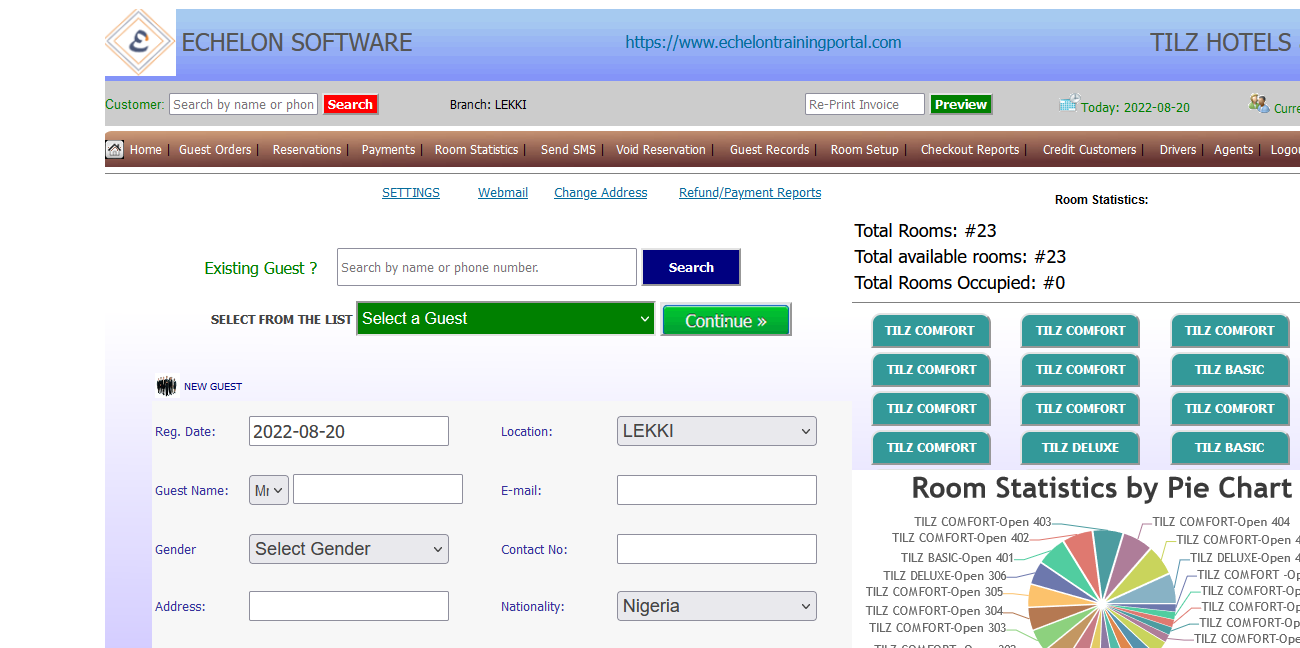Image resolution: width=1300 pixels, height=648 pixels.
Task: Open the Nationality dropdown showing Nigeria
Action: pos(717,606)
